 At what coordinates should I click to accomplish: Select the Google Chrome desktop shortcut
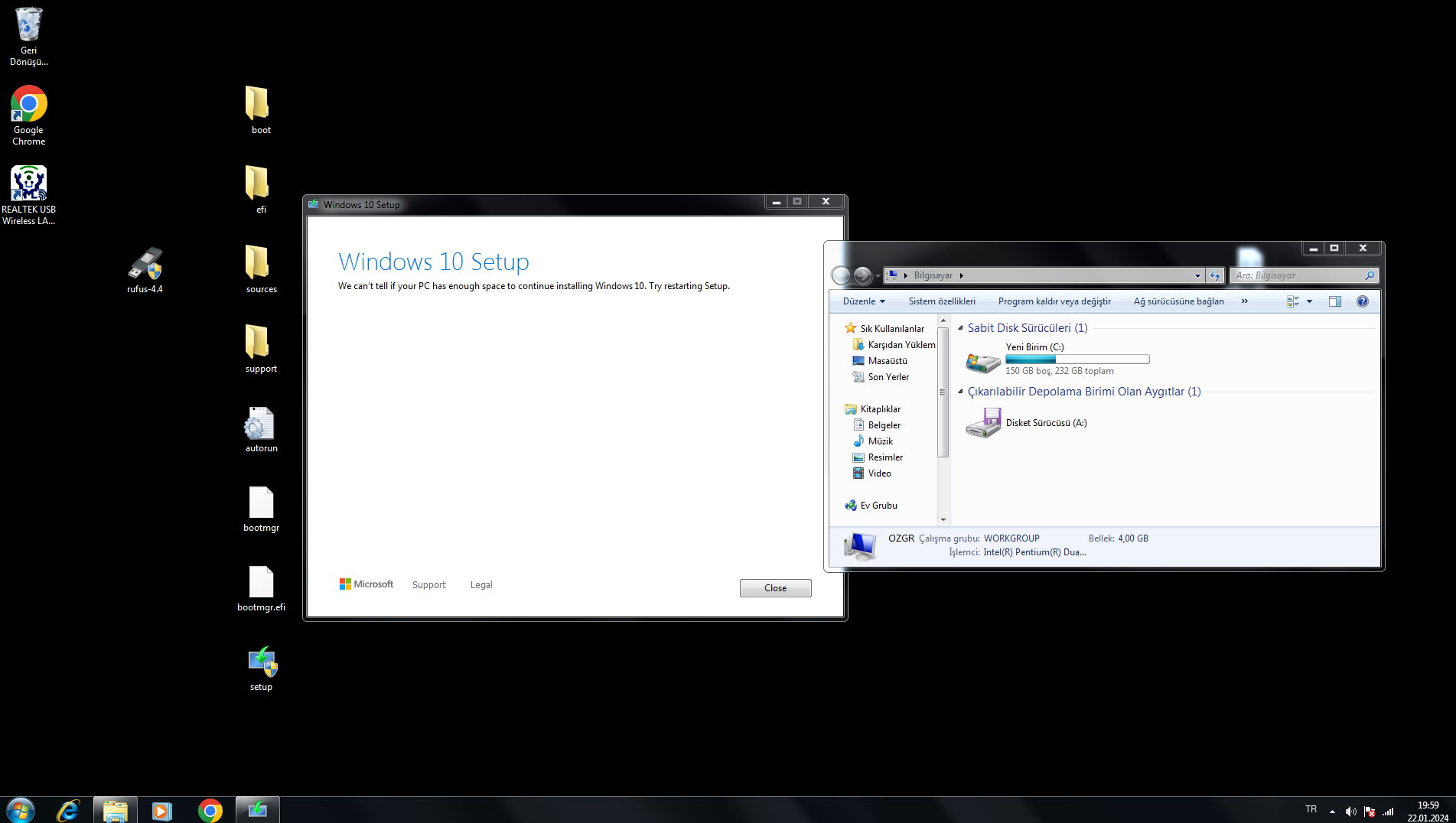[29, 115]
